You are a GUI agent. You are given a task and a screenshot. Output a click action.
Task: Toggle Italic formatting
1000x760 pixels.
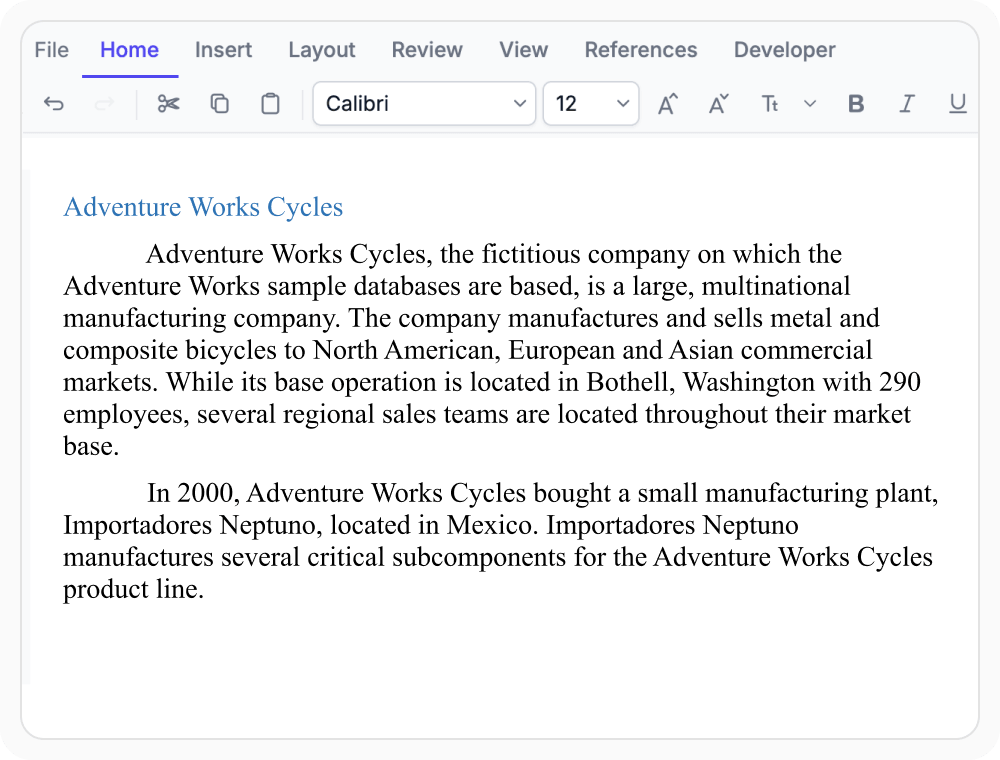click(906, 103)
